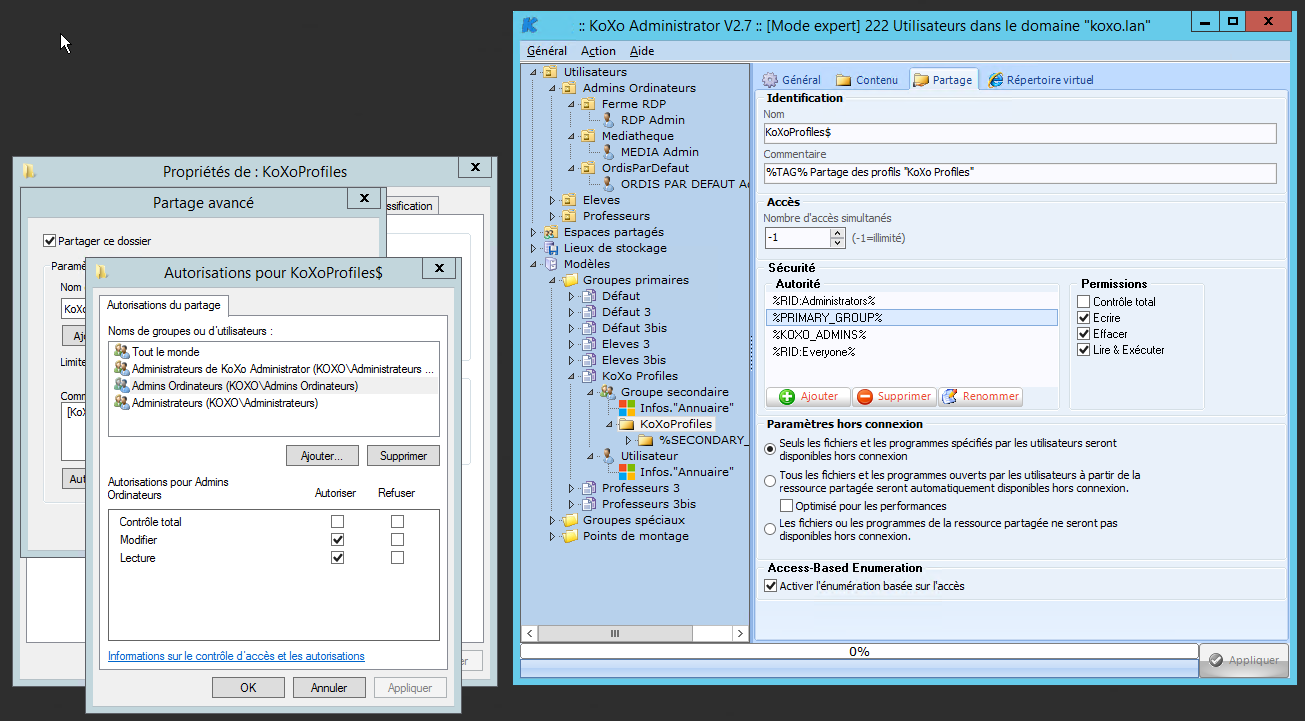1305x721 pixels.
Task: Select %KOXO_ADMINS% in the Autorité list
Action: click(x=911, y=334)
